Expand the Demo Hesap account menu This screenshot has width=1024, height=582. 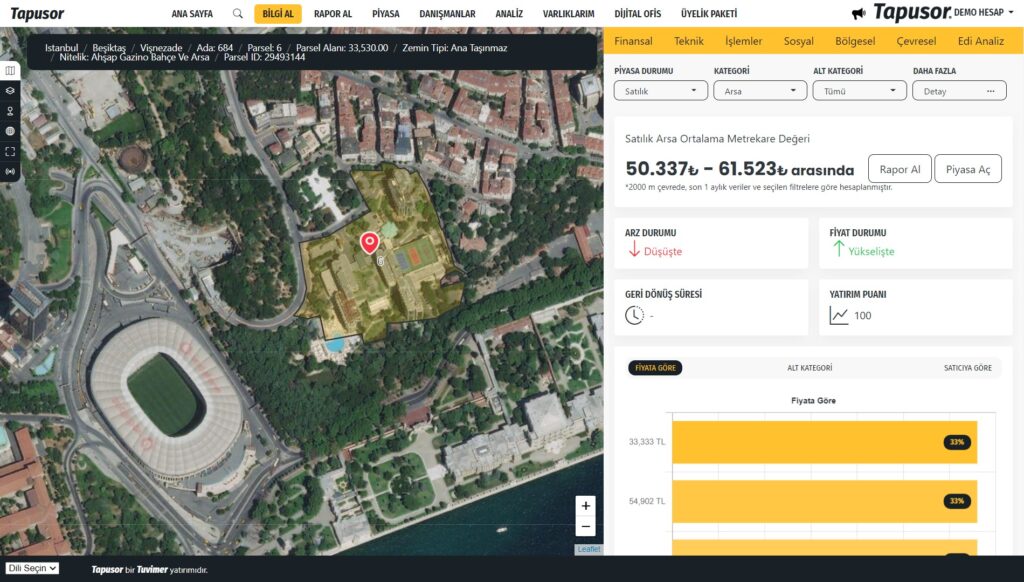click(984, 12)
